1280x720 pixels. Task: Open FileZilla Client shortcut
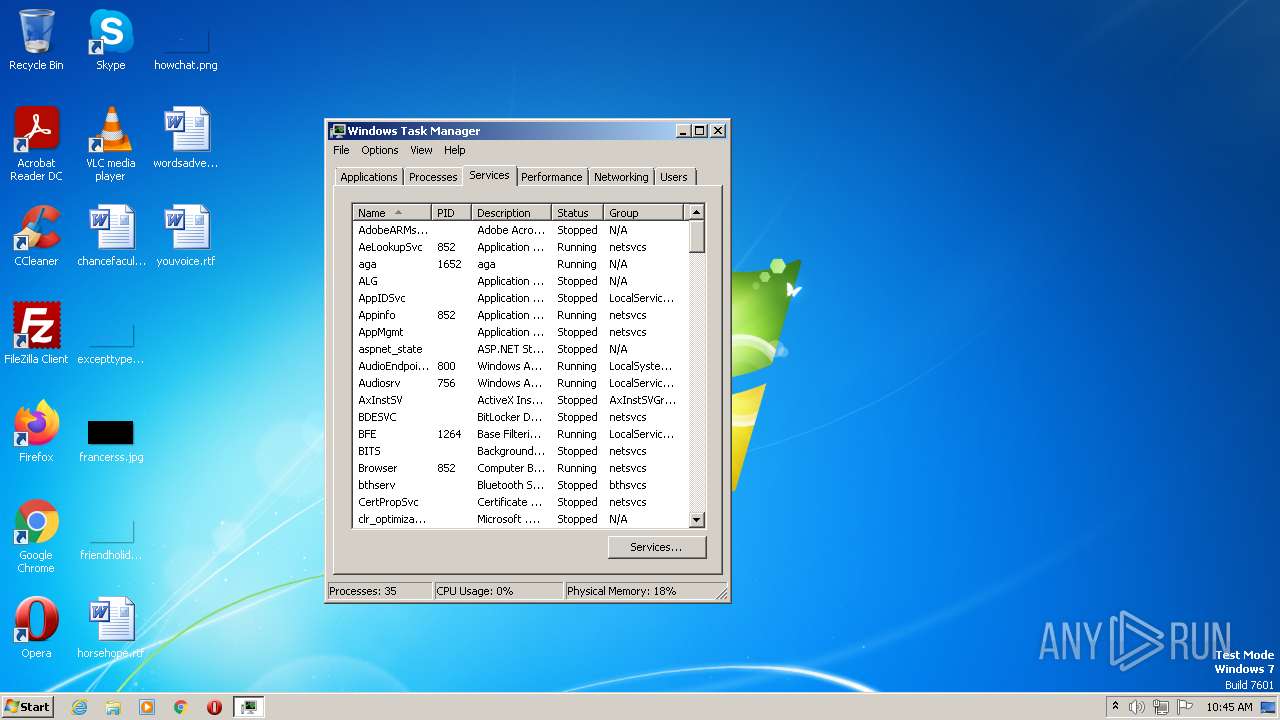(x=36, y=334)
